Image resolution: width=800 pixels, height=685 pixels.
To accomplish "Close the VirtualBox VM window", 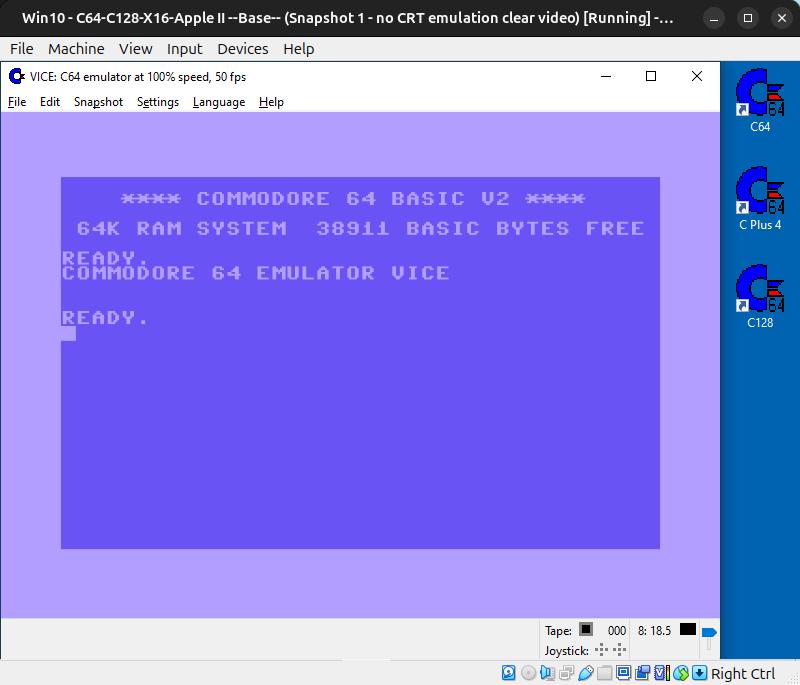I will click(781, 18).
